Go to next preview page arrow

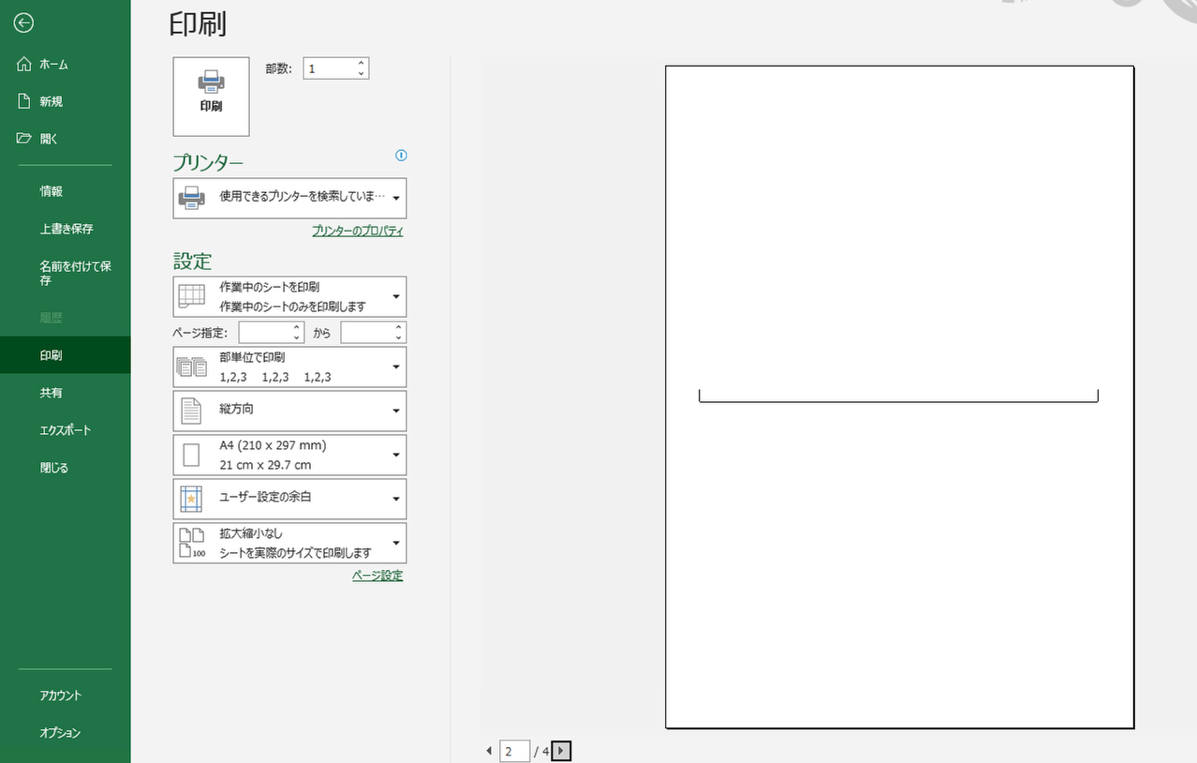point(561,751)
